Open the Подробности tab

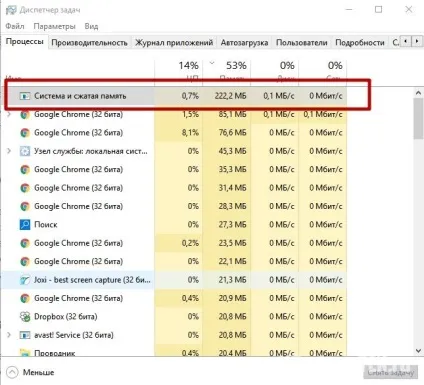click(x=360, y=43)
